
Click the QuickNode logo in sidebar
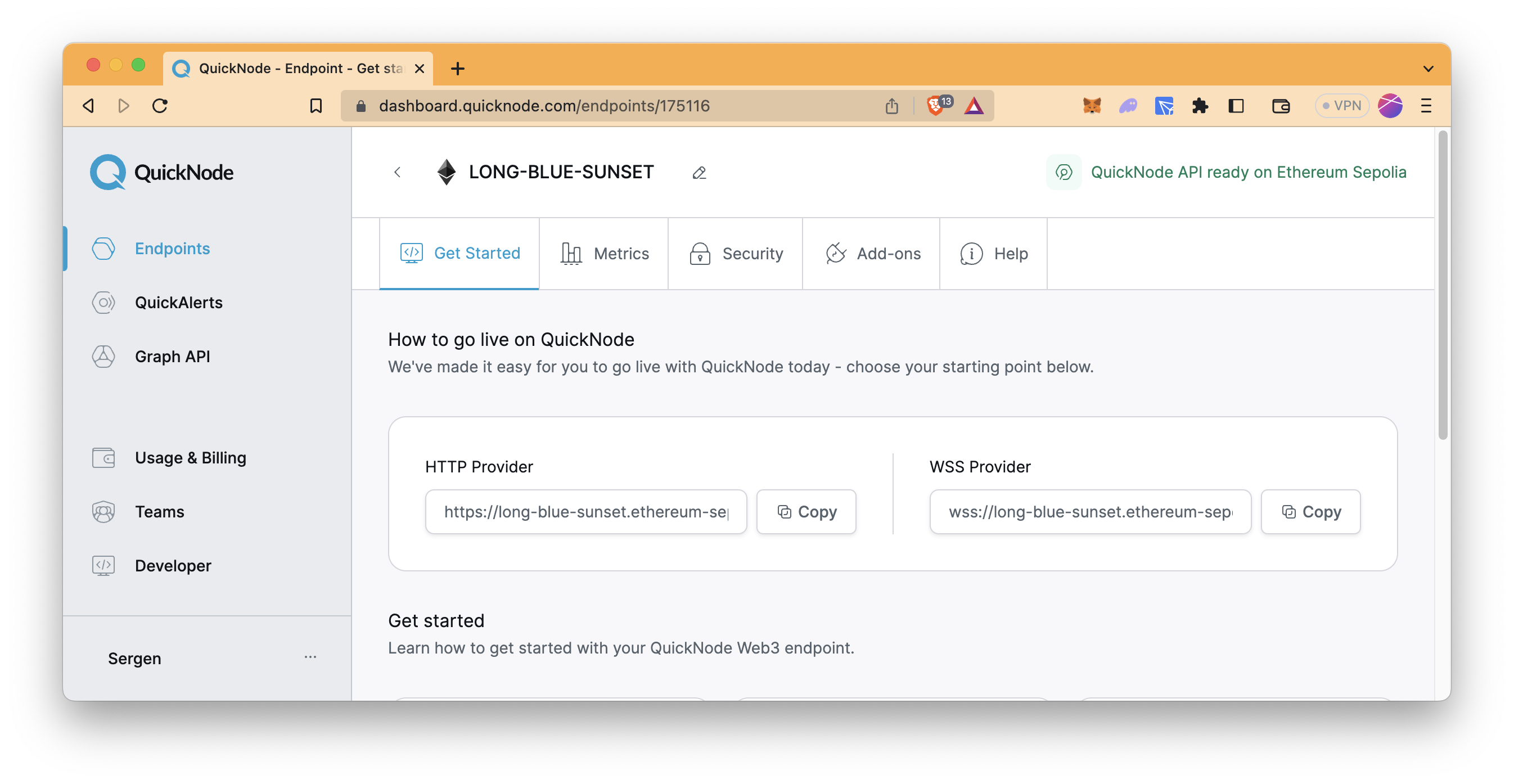tap(161, 172)
